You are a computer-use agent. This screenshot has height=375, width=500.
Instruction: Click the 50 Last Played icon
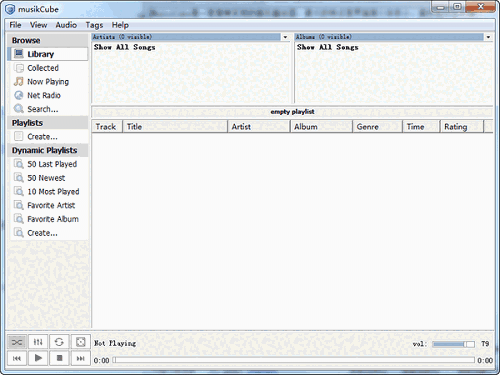[x=19, y=164]
